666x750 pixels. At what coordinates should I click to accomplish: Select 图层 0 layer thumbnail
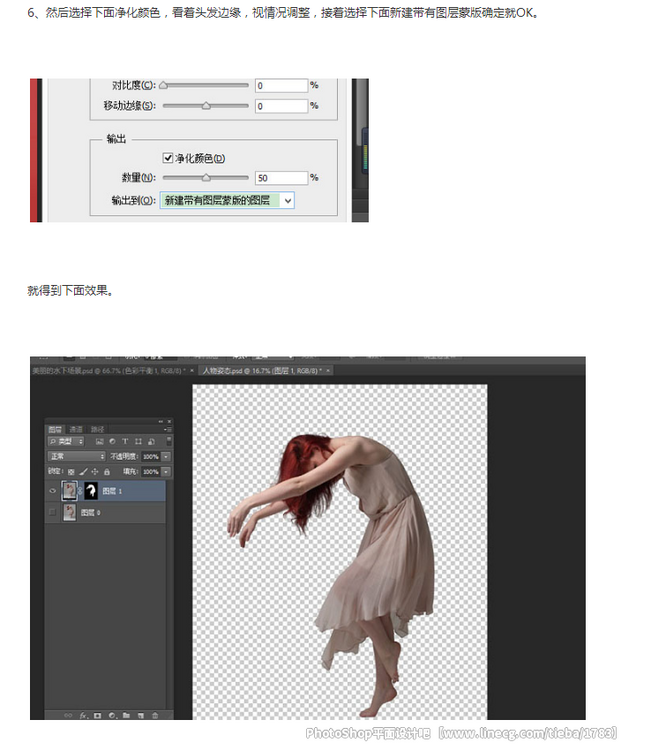(x=70, y=512)
